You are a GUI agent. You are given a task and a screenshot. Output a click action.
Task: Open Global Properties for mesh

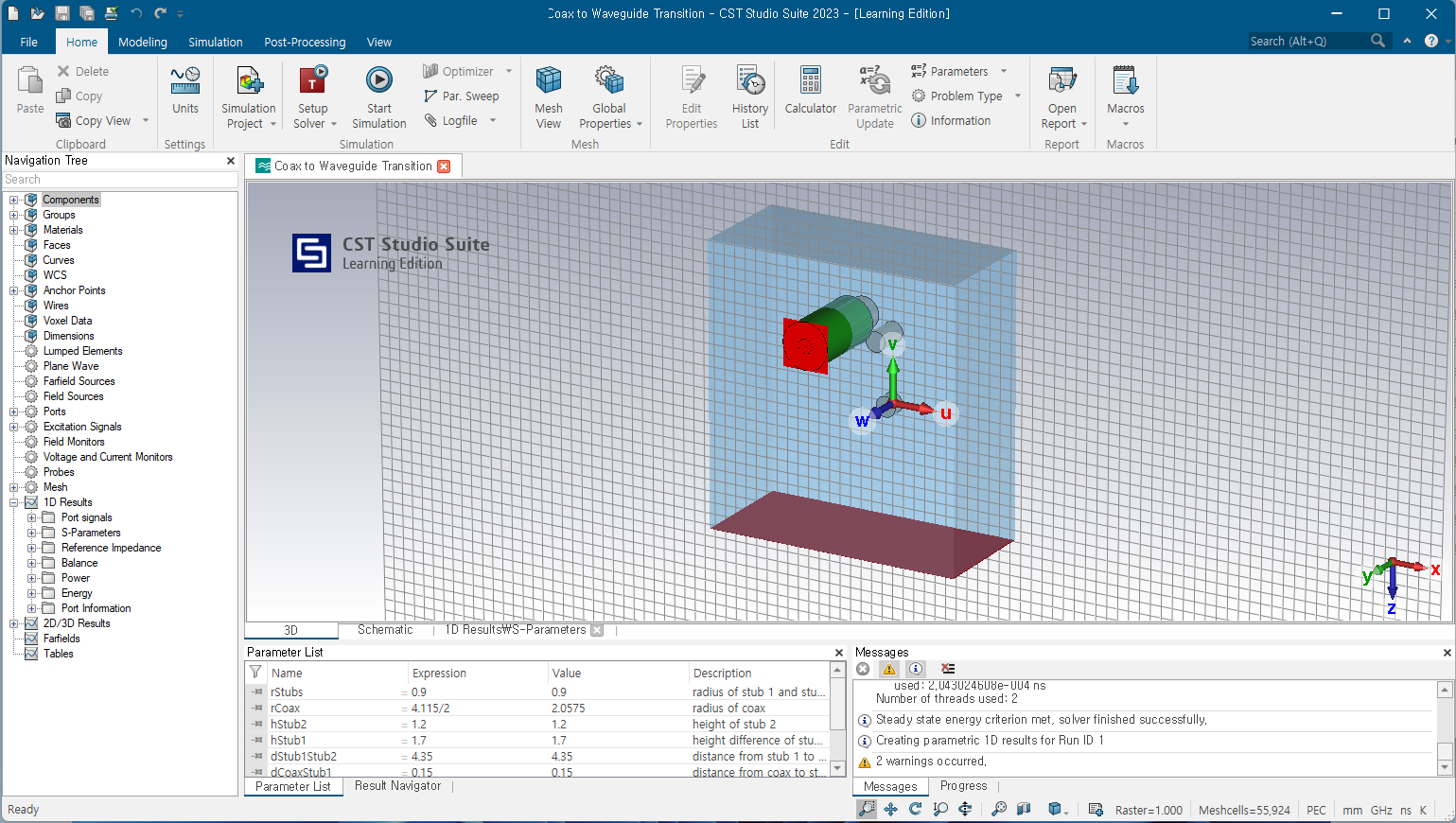(x=609, y=96)
